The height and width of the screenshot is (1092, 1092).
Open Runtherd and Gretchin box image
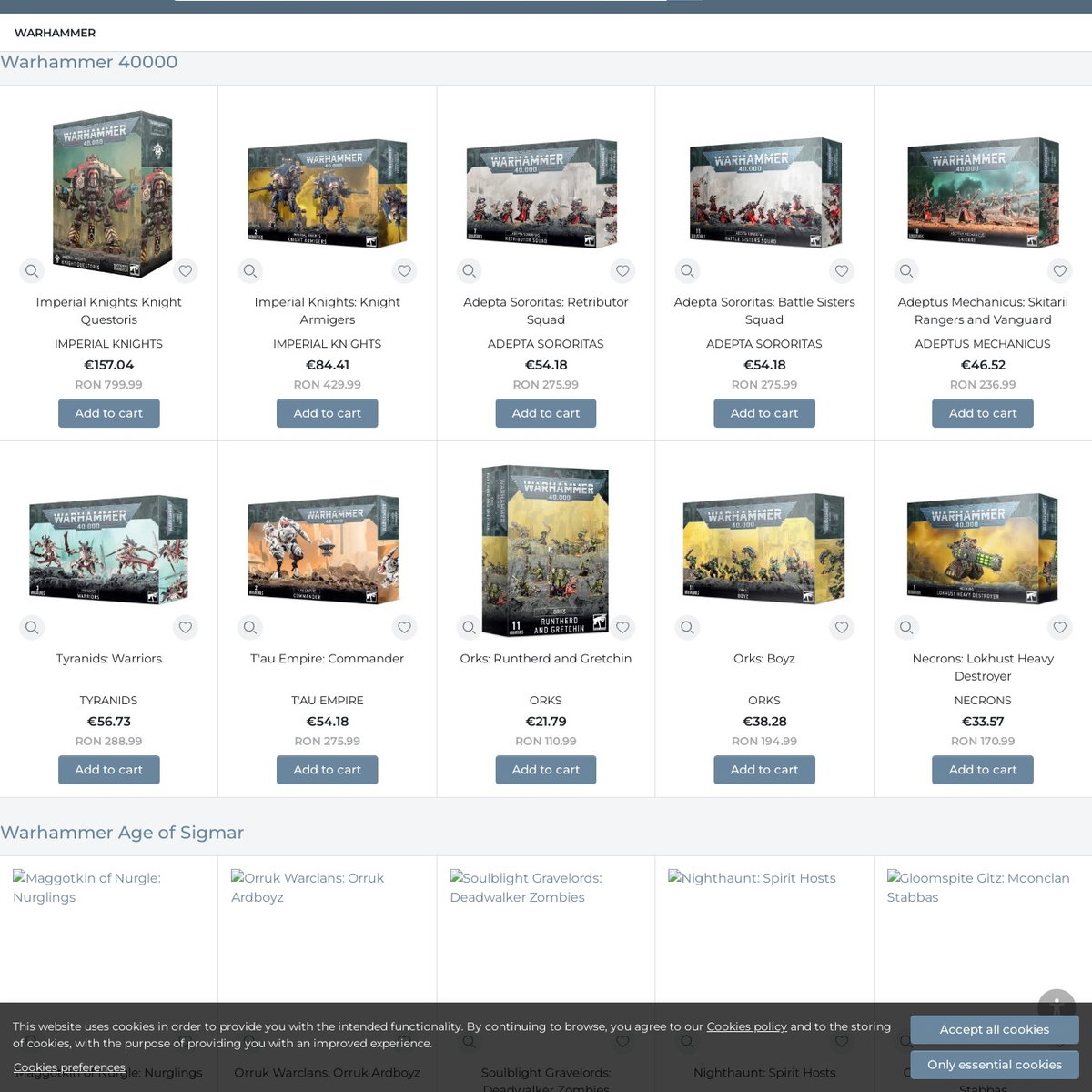click(545, 551)
